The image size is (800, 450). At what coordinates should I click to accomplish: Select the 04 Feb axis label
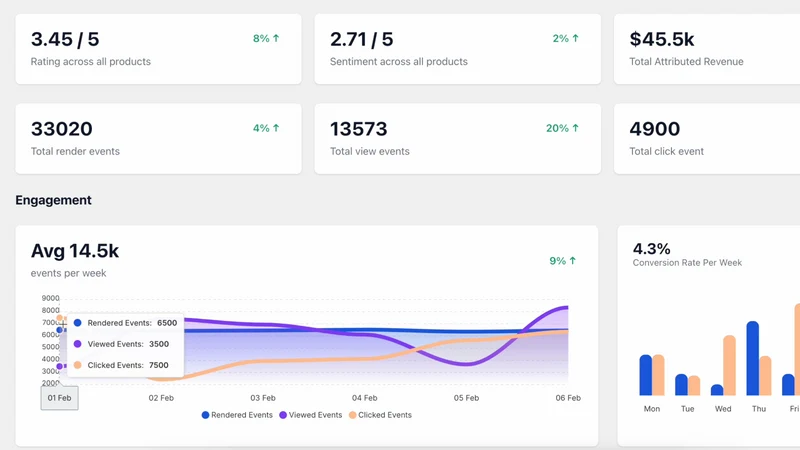[364, 398]
